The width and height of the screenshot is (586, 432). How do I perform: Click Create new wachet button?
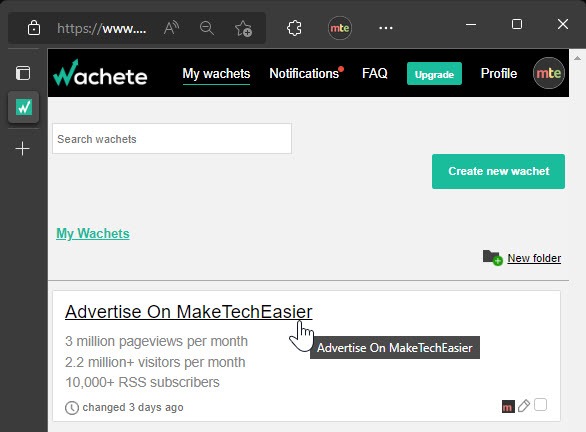[x=498, y=171]
